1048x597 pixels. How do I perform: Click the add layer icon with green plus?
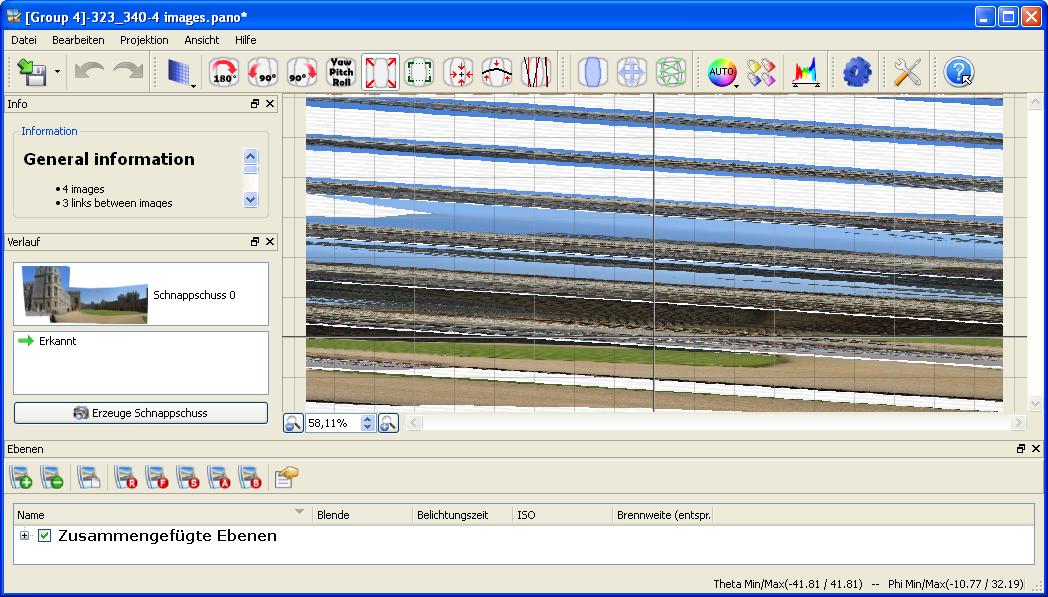pos(21,478)
